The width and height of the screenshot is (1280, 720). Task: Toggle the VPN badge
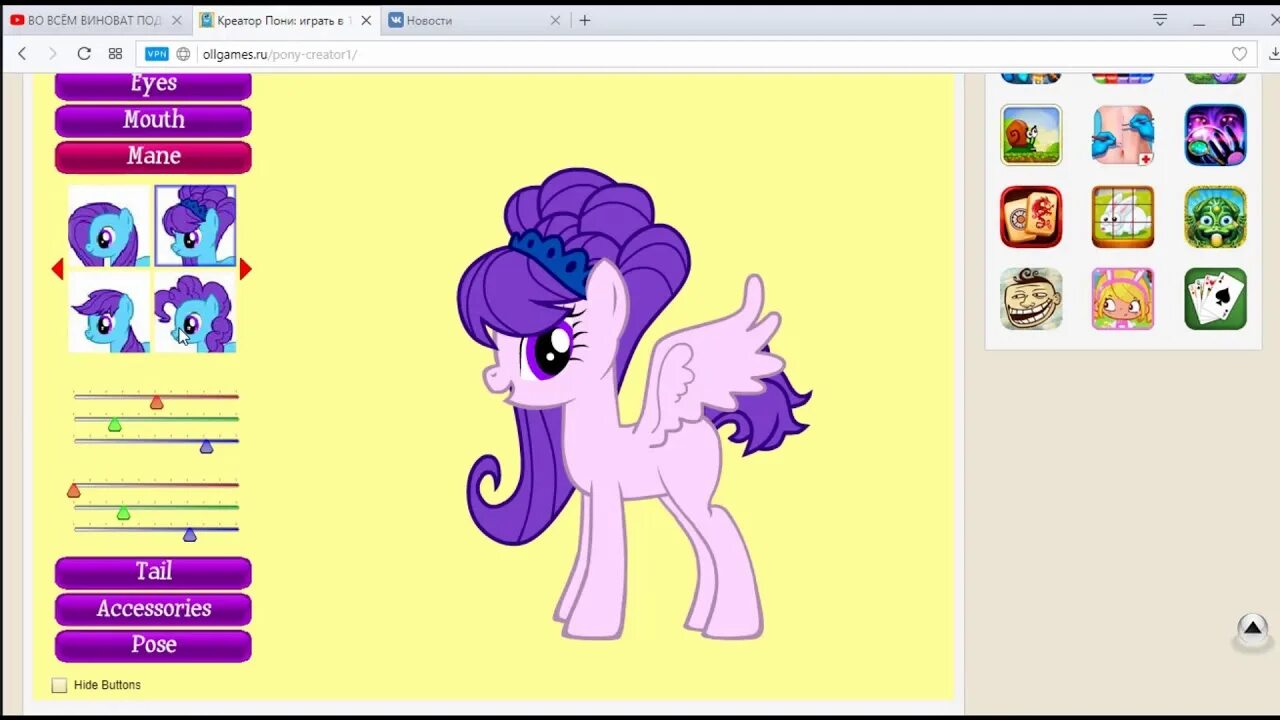(x=157, y=54)
